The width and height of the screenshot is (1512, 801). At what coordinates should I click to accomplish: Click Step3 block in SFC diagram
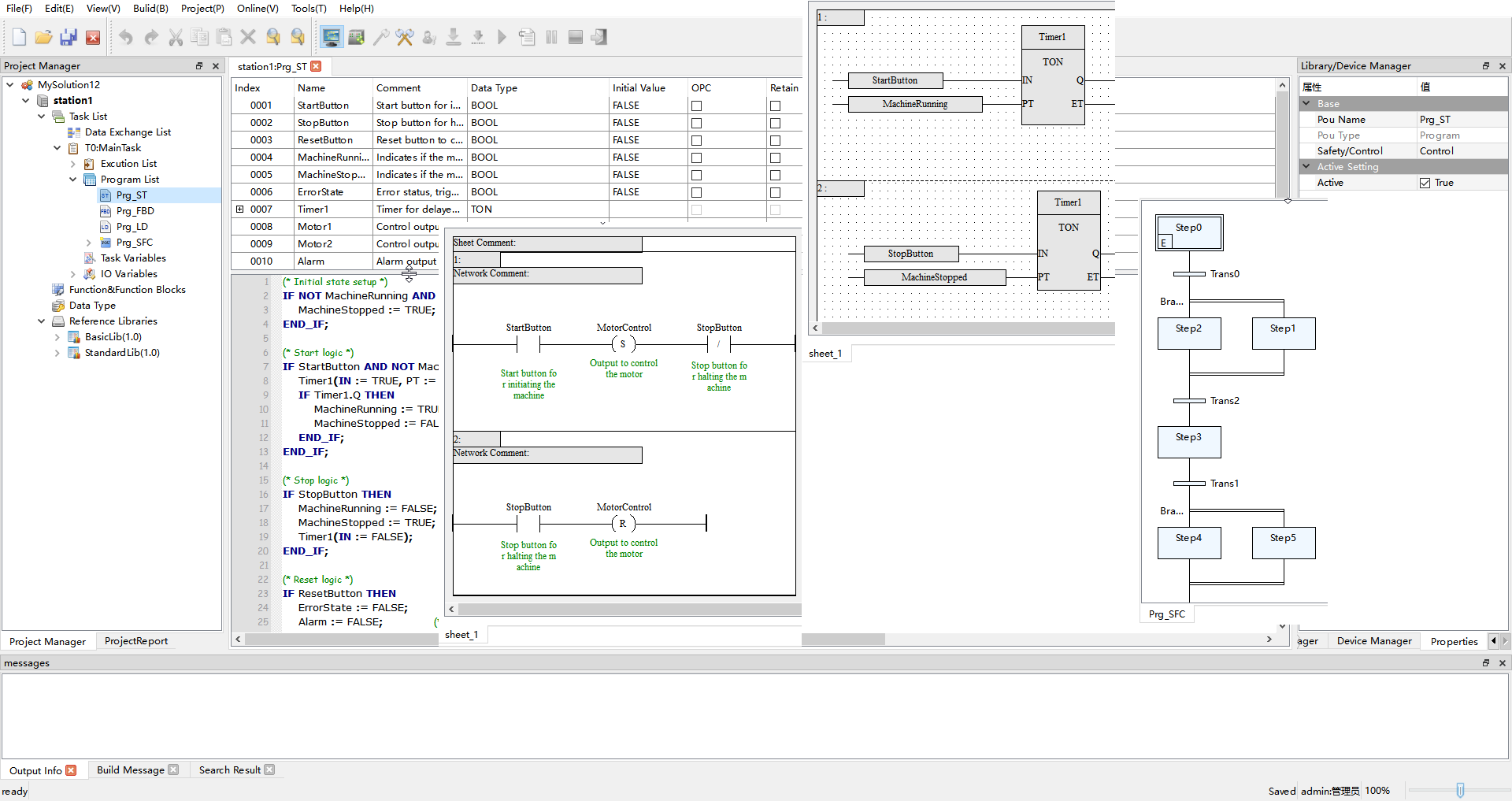[1188, 442]
